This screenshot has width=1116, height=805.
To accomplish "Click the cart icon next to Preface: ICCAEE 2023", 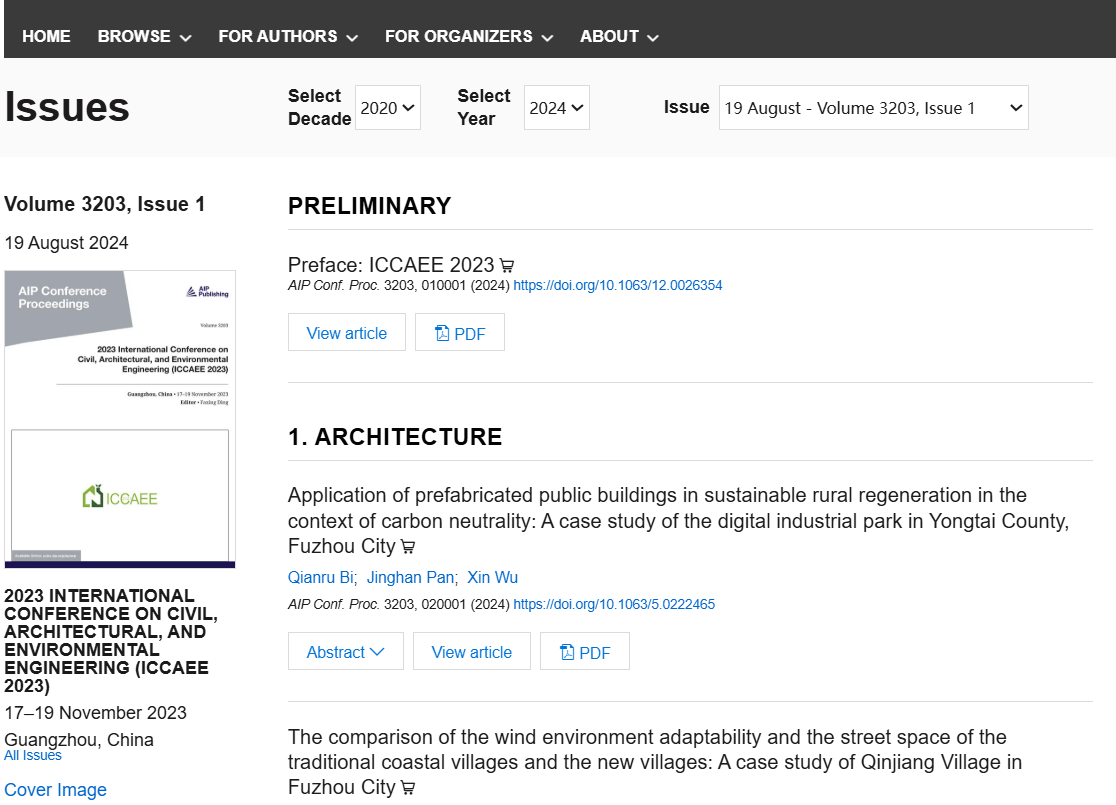I will click(507, 266).
